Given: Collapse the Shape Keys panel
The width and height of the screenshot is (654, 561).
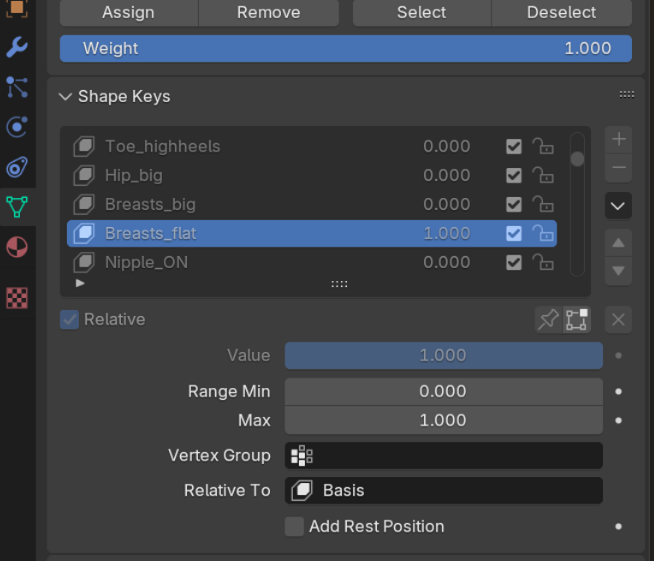Looking at the screenshot, I should coord(66,97).
